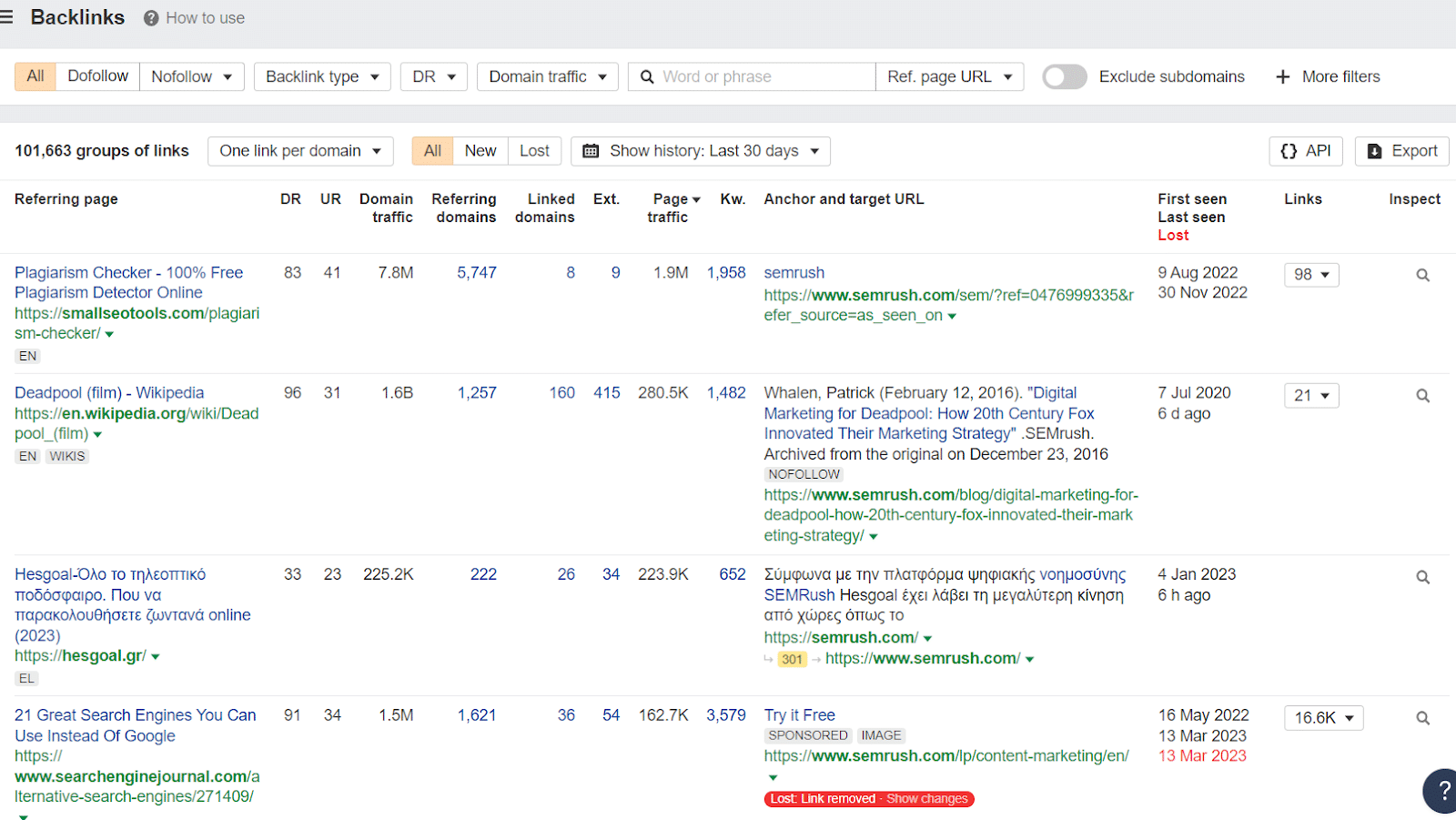1456x820 pixels.
Task: Click the "How to use" help icon
Action: [150, 17]
